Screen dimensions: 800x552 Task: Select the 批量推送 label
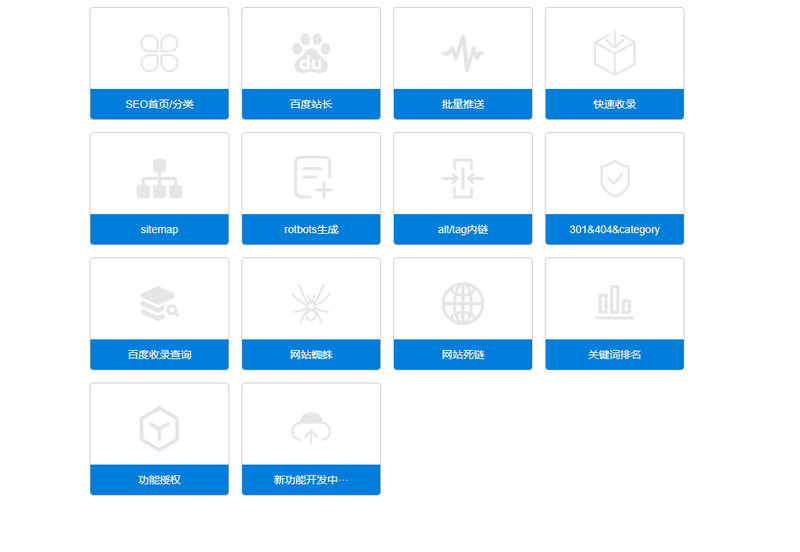(463, 104)
